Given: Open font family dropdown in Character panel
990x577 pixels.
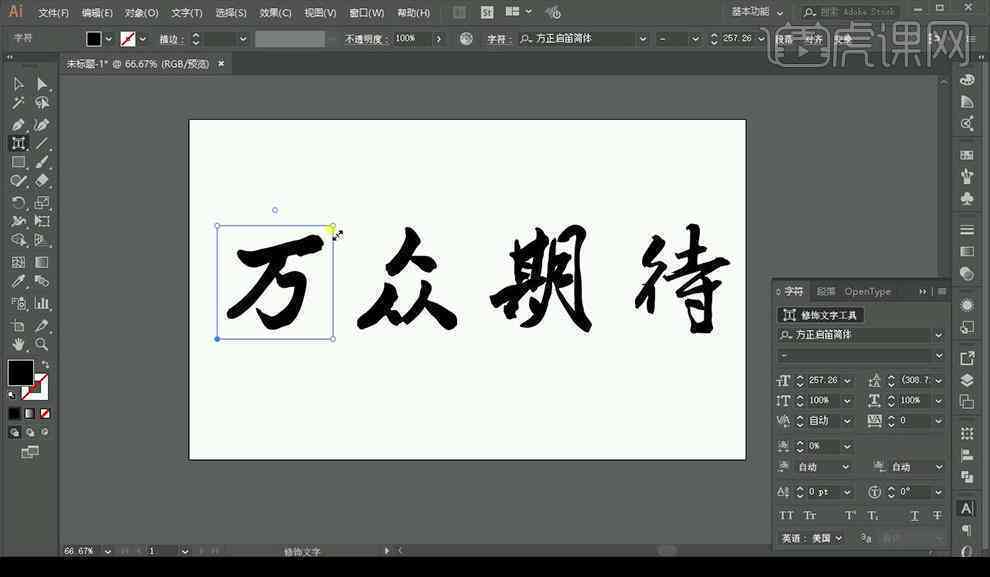Looking at the screenshot, I should coord(939,335).
